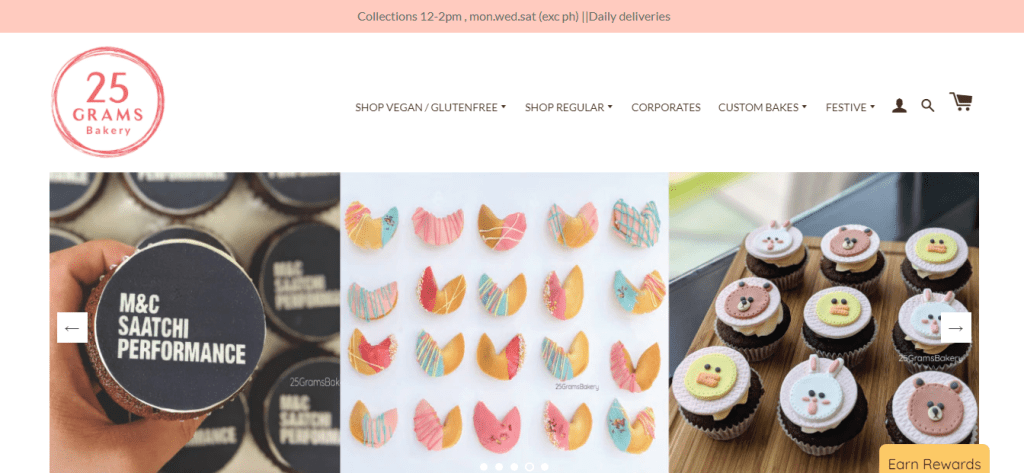This screenshot has height=473, width=1024.
Task: Open the Custom Bakes dropdown
Action: pyautogui.click(x=762, y=107)
